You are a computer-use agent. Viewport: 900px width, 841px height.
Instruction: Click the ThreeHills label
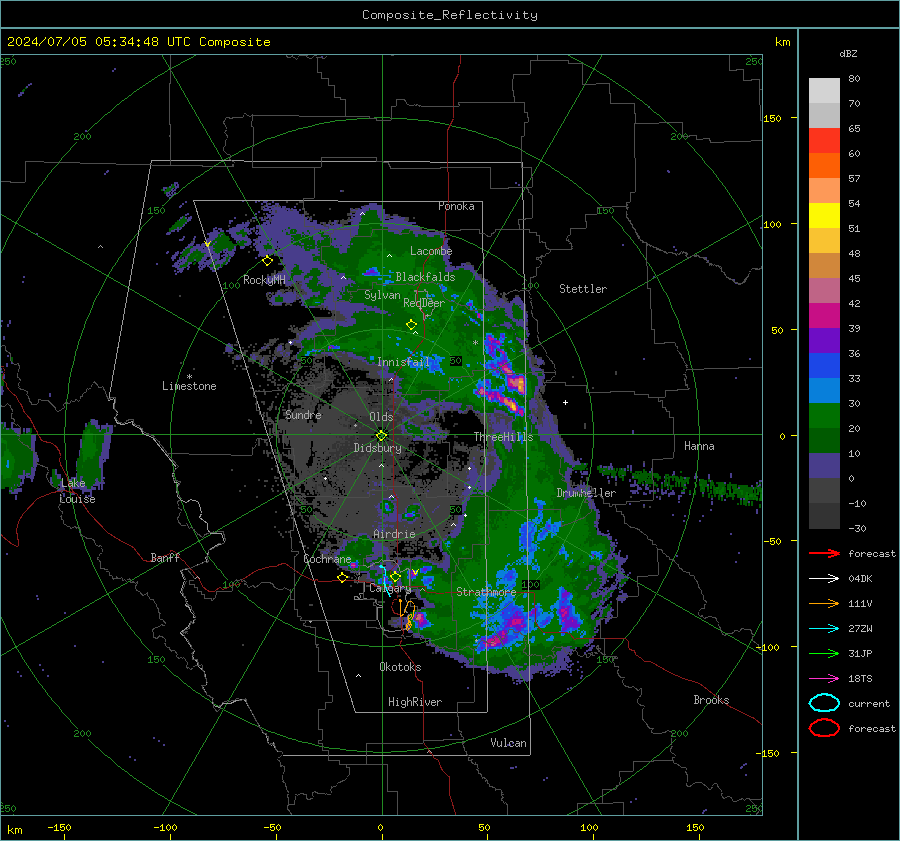(x=503, y=437)
